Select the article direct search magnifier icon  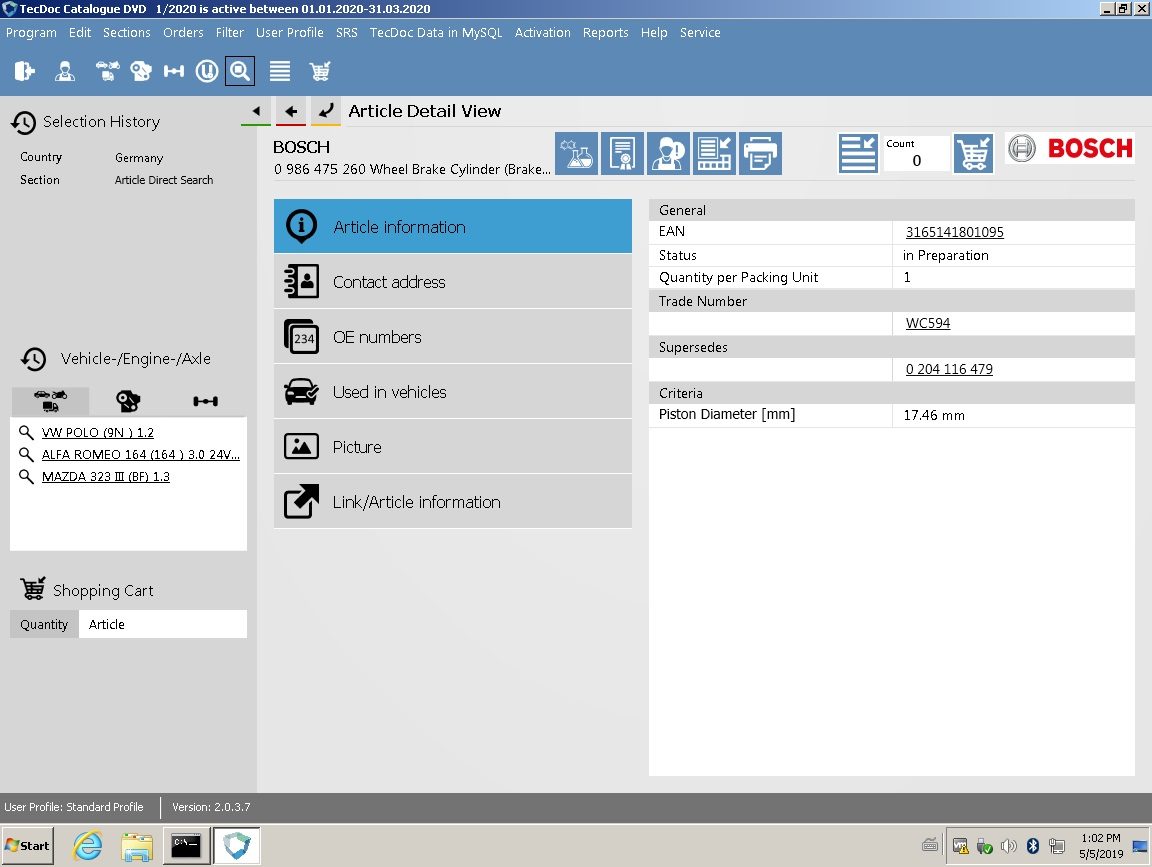pyautogui.click(x=240, y=71)
